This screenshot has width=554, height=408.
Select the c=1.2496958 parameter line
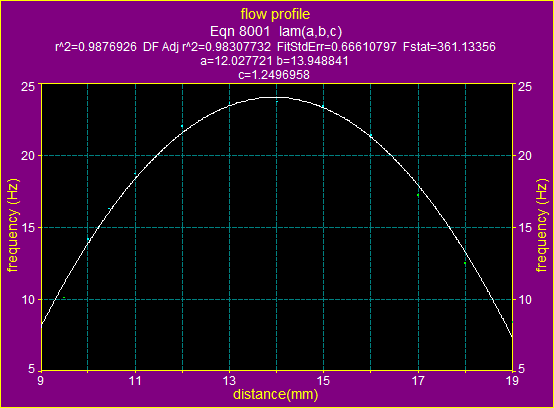[x=274, y=75]
